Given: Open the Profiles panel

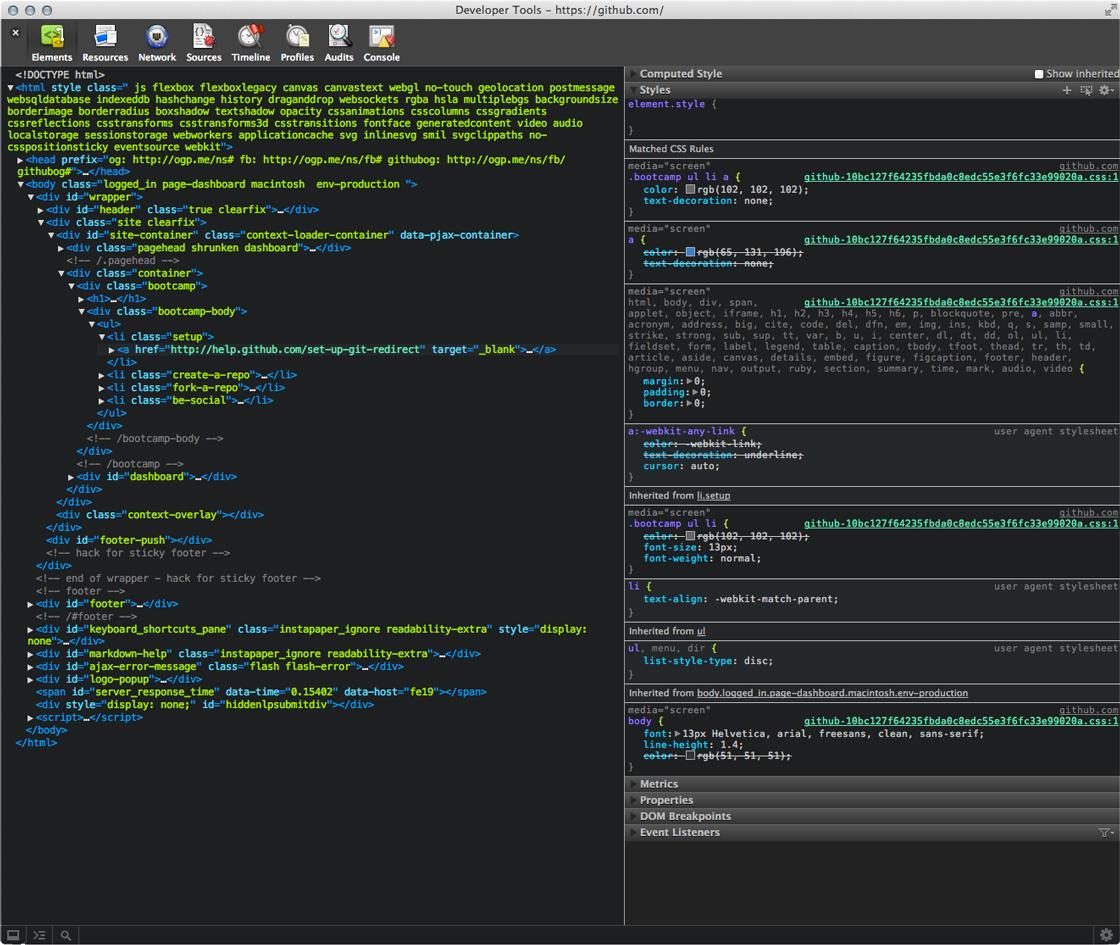Looking at the screenshot, I should [x=297, y=44].
